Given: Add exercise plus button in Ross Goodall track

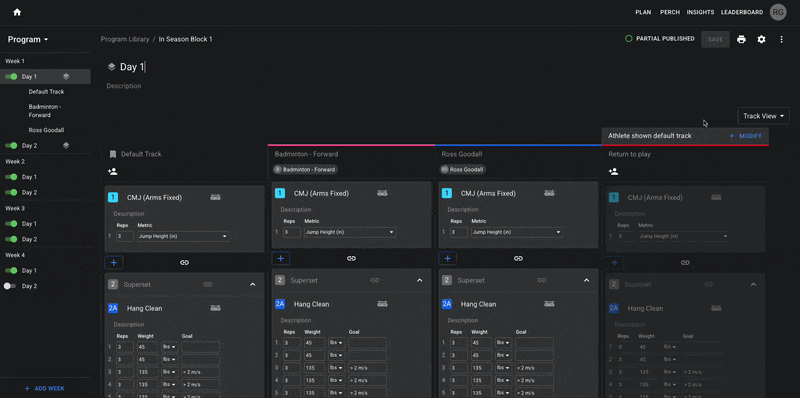Looking at the screenshot, I should 447,258.
